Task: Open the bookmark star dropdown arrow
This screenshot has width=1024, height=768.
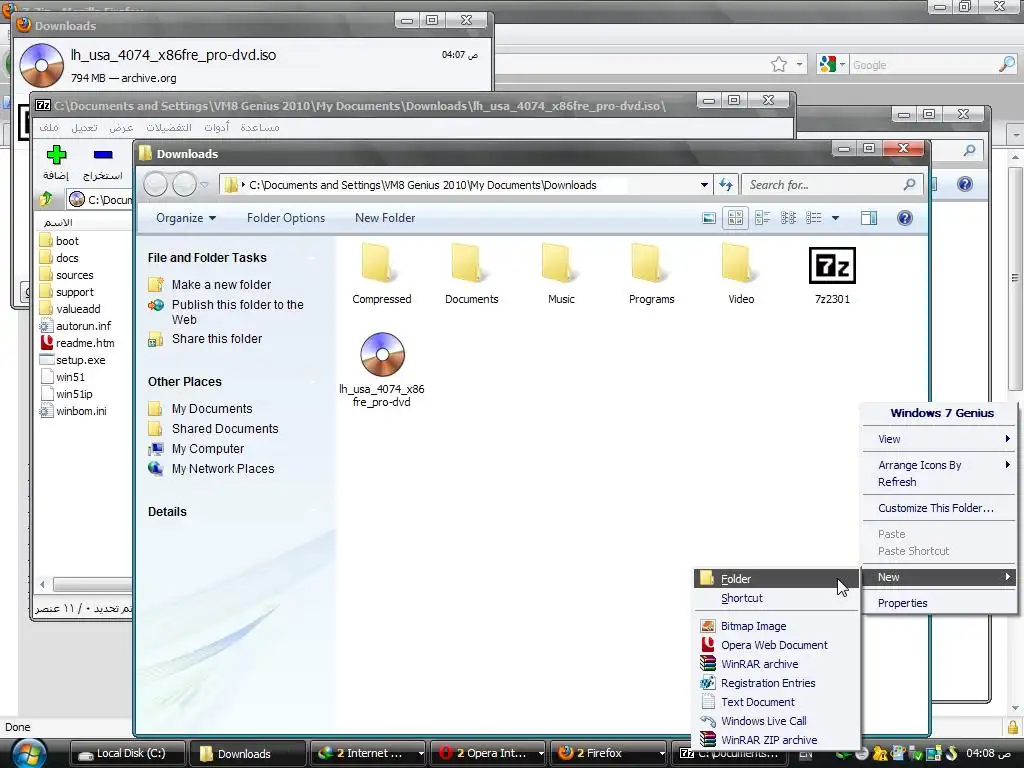Action: pos(799,65)
